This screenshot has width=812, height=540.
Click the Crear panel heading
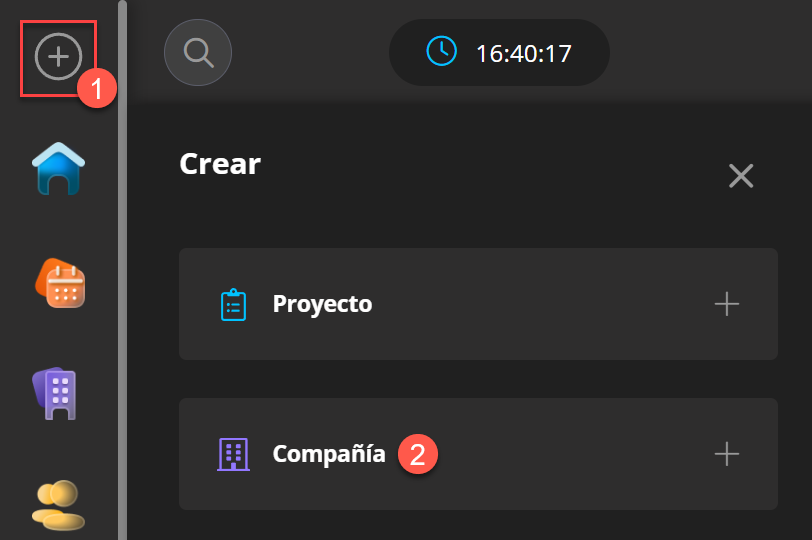coord(220,164)
